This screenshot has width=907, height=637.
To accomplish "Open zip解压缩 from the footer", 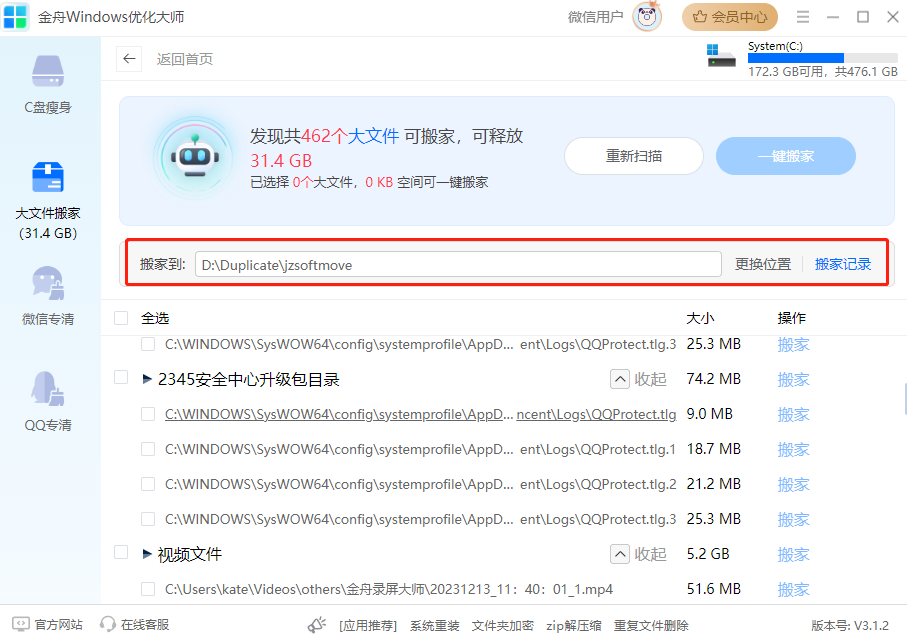I will click(x=574, y=625).
